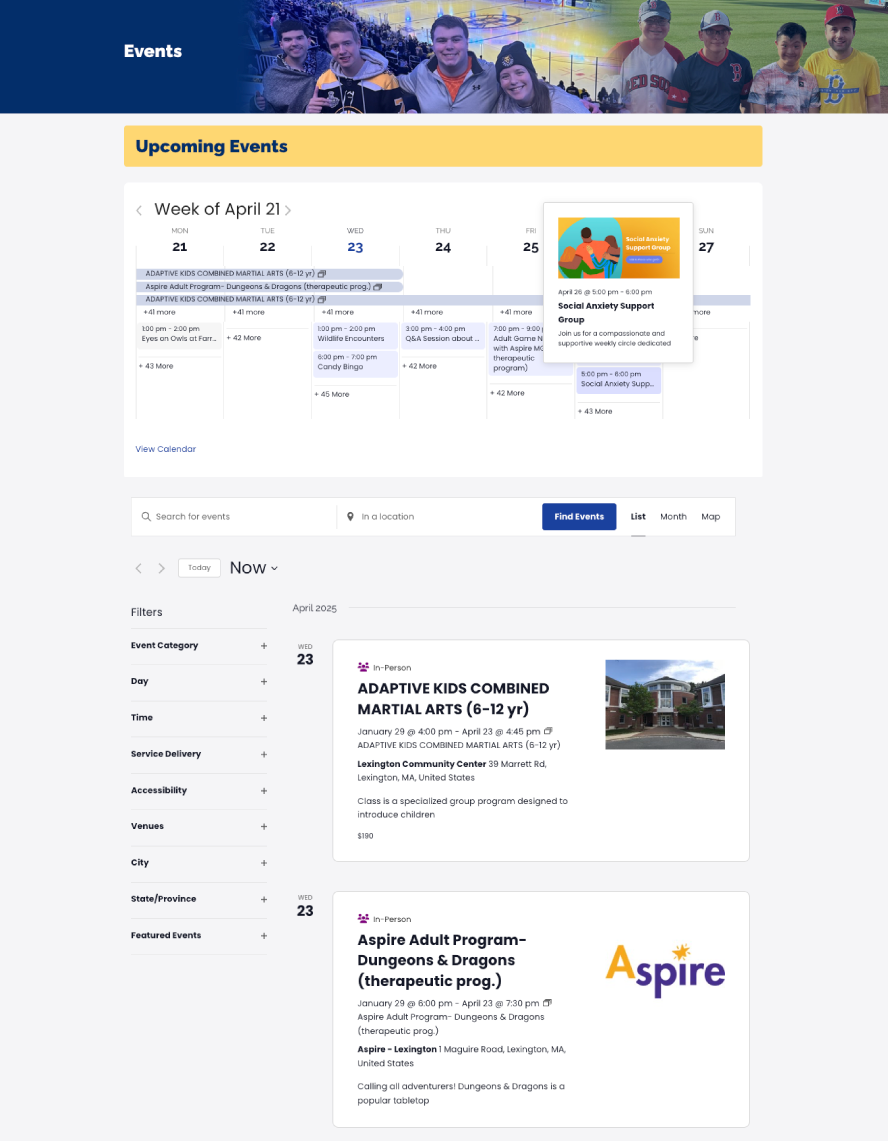The height and width of the screenshot is (1141, 888).
Task: Show + 42 More events on Thursday
Action: click(420, 366)
